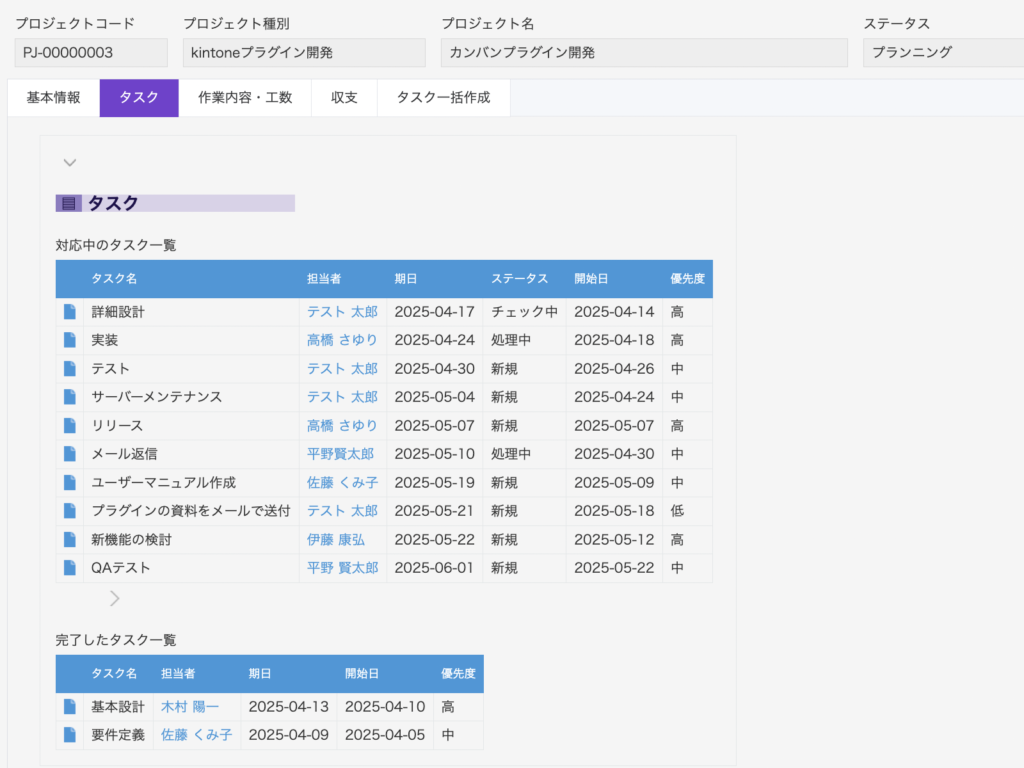Viewport: 1024px width, 768px height.
Task: Click the QAテスト task name
Action: click(x=121, y=568)
